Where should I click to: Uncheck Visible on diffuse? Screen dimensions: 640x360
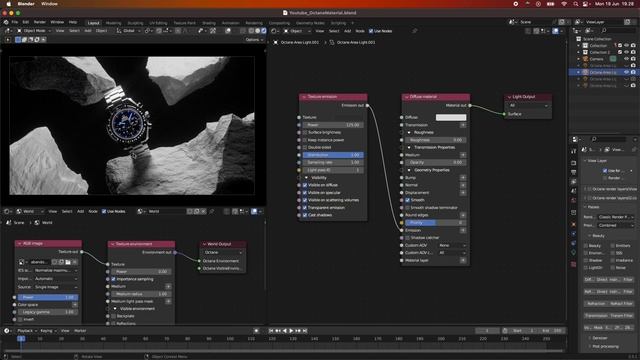[x=305, y=185]
